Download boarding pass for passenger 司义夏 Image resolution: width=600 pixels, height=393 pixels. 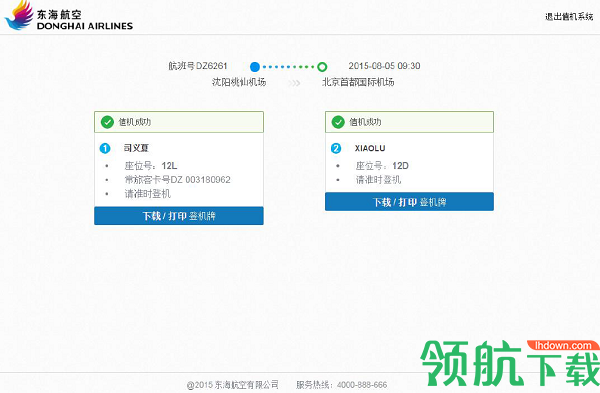pos(179,216)
